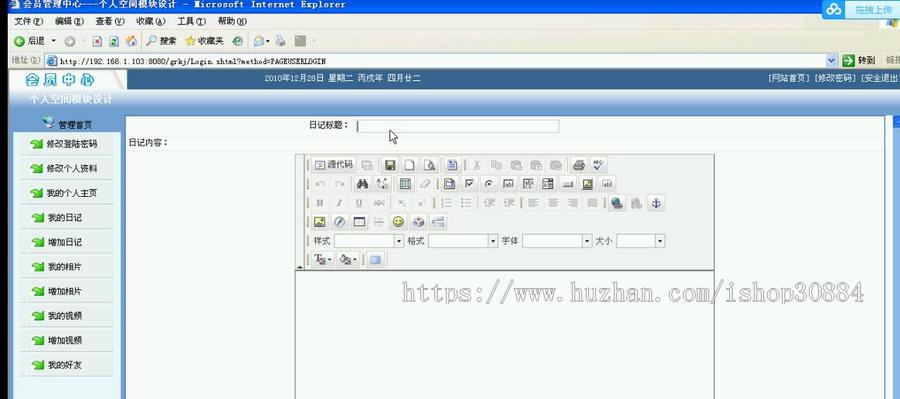The height and width of the screenshot is (399, 900).
Task: Click the align left button
Action: [533, 203]
